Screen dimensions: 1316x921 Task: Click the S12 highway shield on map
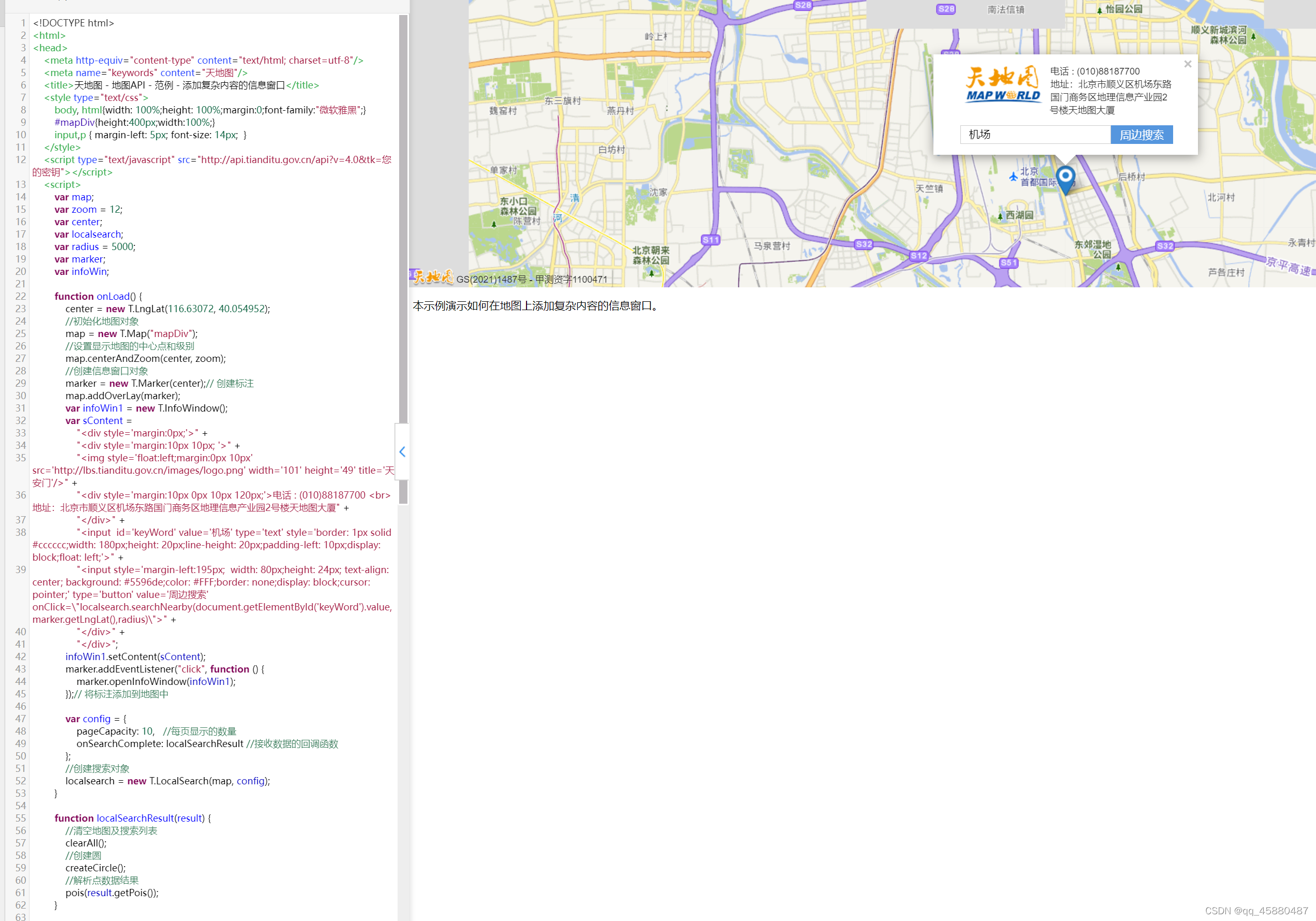click(918, 256)
